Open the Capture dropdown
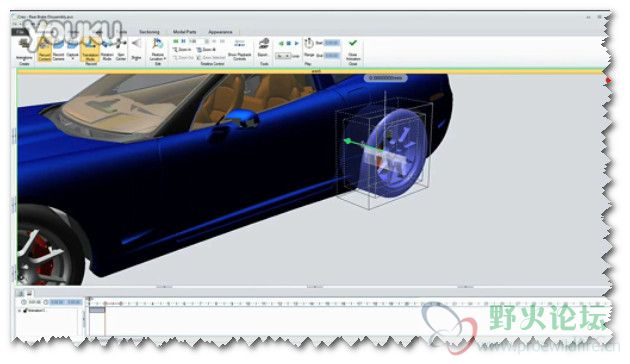 tap(72, 50)
